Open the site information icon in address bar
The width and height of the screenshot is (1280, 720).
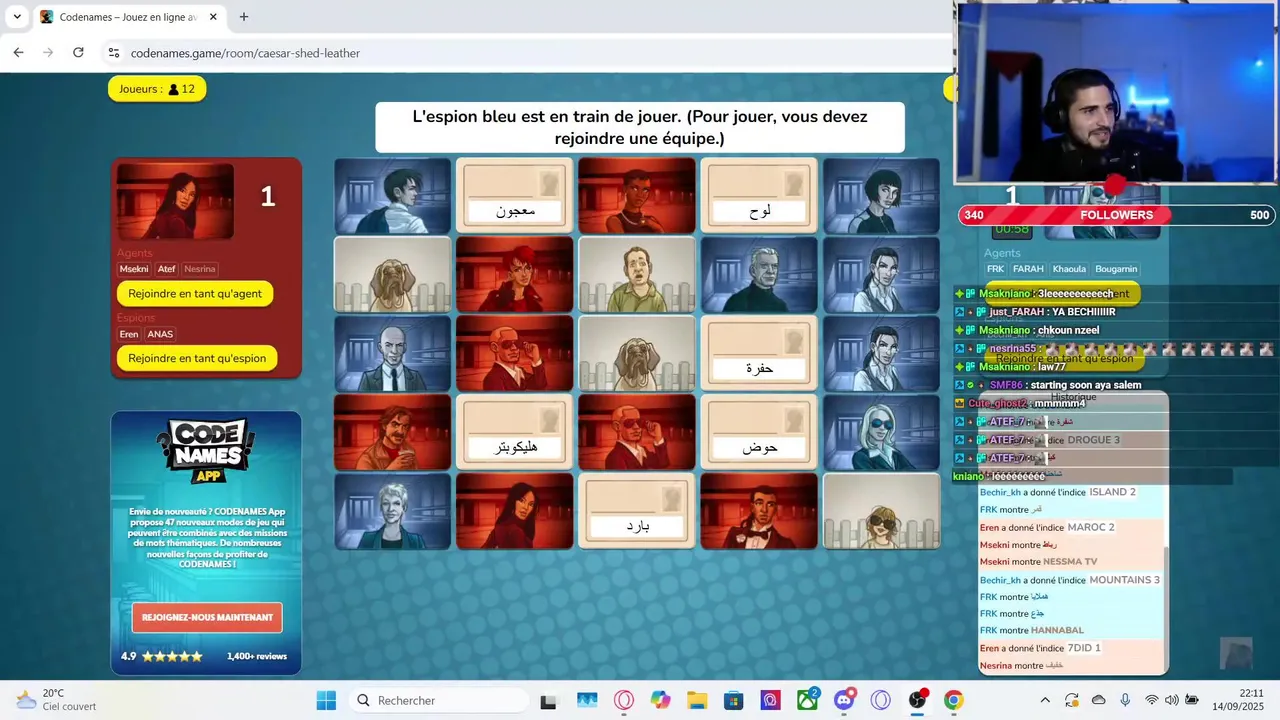click(x=114, y=53)
